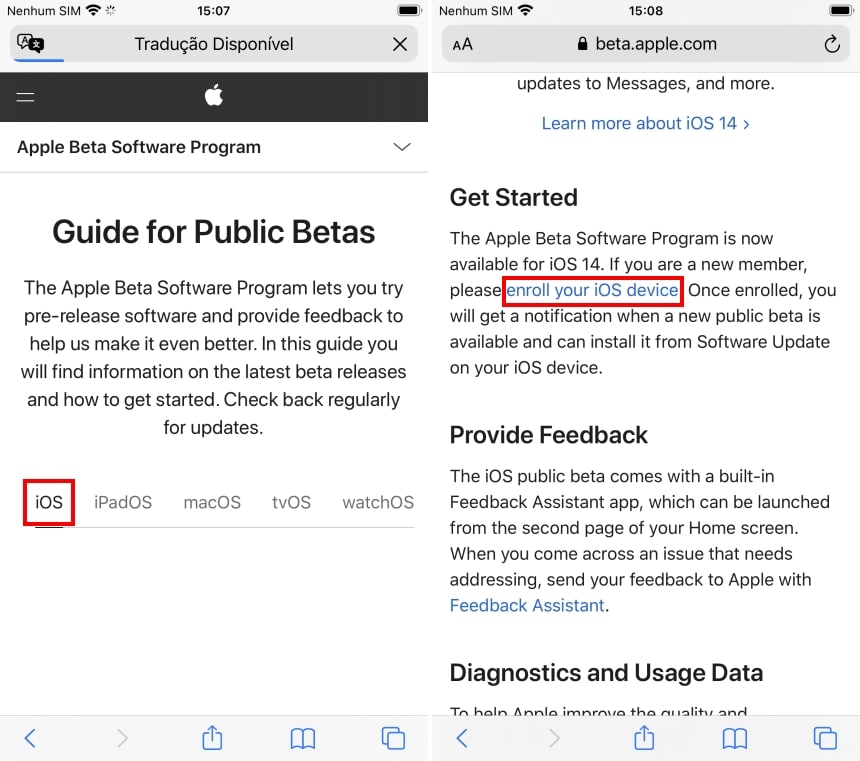This screenshot has height=761, width=860.
Task: Tap Wi-Fi icon in right status bar
Action: pyautogui.click(x=525, y=10)
